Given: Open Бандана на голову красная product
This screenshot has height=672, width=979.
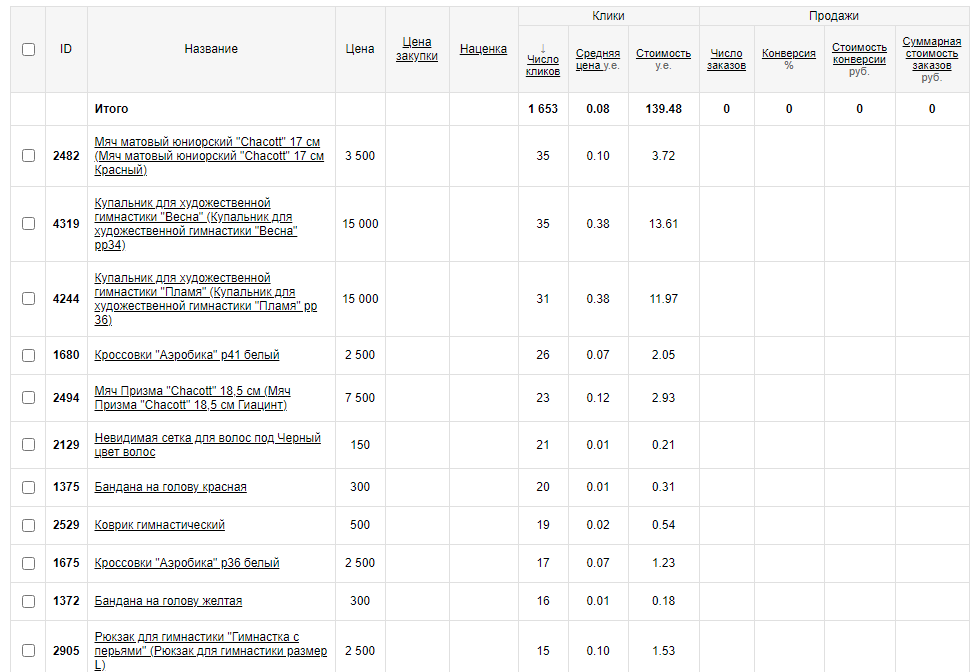Looking at the screenshot, I should (x=170, y=487).
